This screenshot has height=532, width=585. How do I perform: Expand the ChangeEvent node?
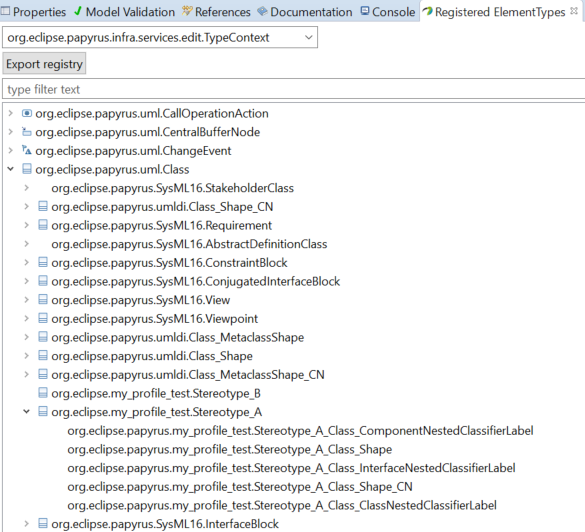tap(10, 150)
